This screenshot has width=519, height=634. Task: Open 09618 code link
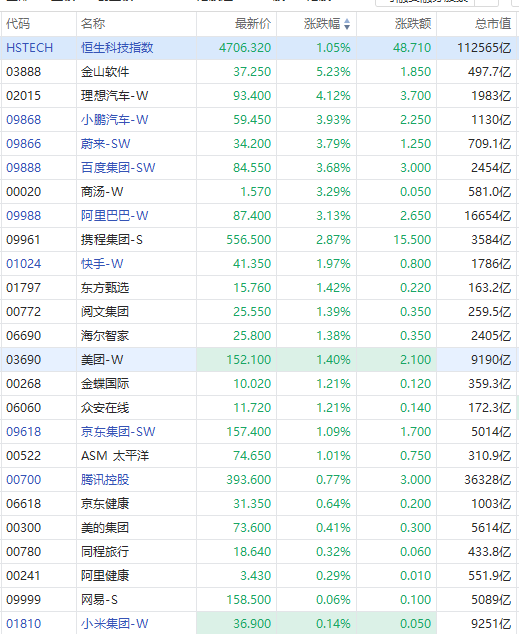(x=23, y=431)
